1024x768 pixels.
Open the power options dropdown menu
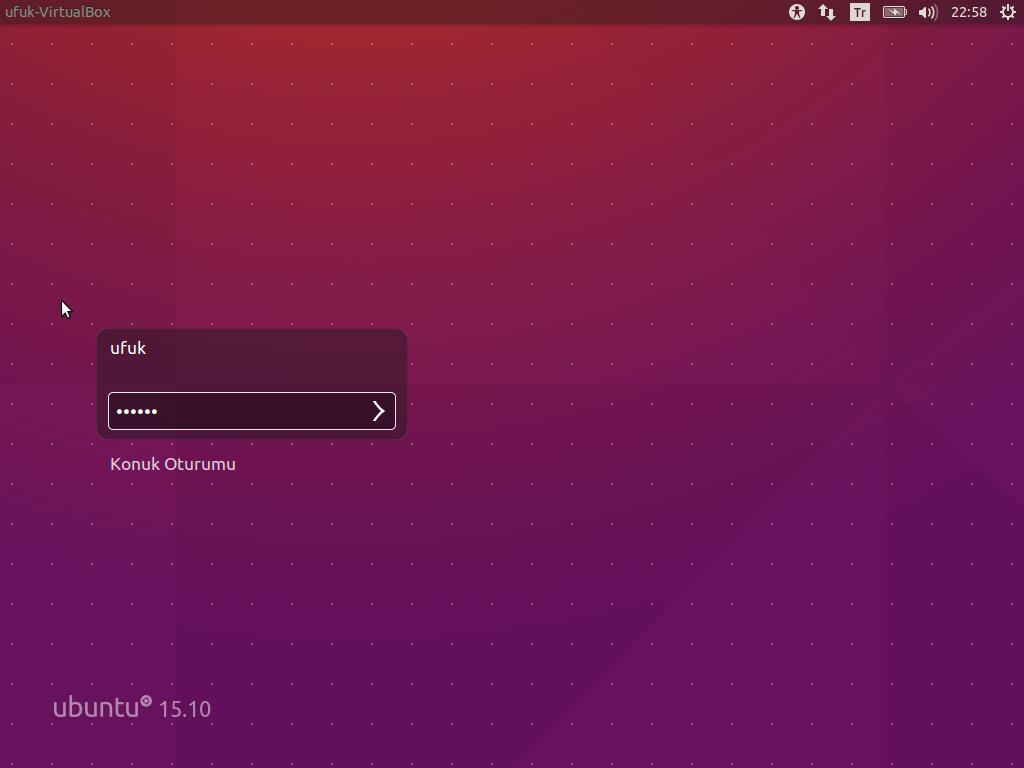point(1008,12)
